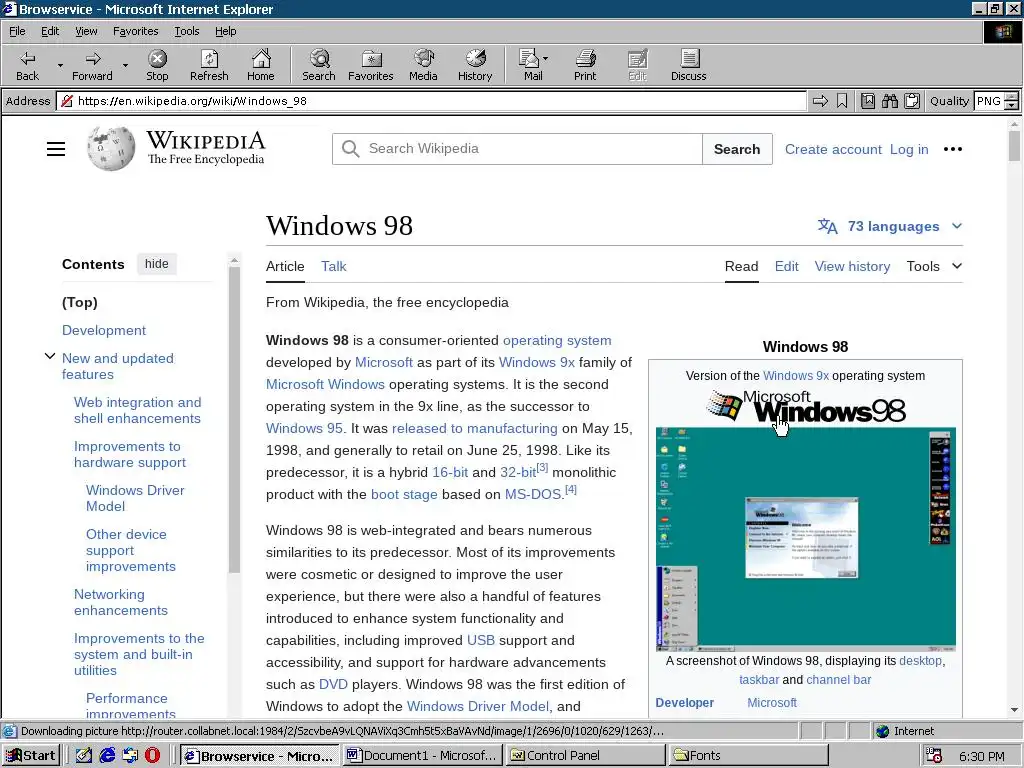Open Internet Explorer from quick launch

[x=107, y=756]
